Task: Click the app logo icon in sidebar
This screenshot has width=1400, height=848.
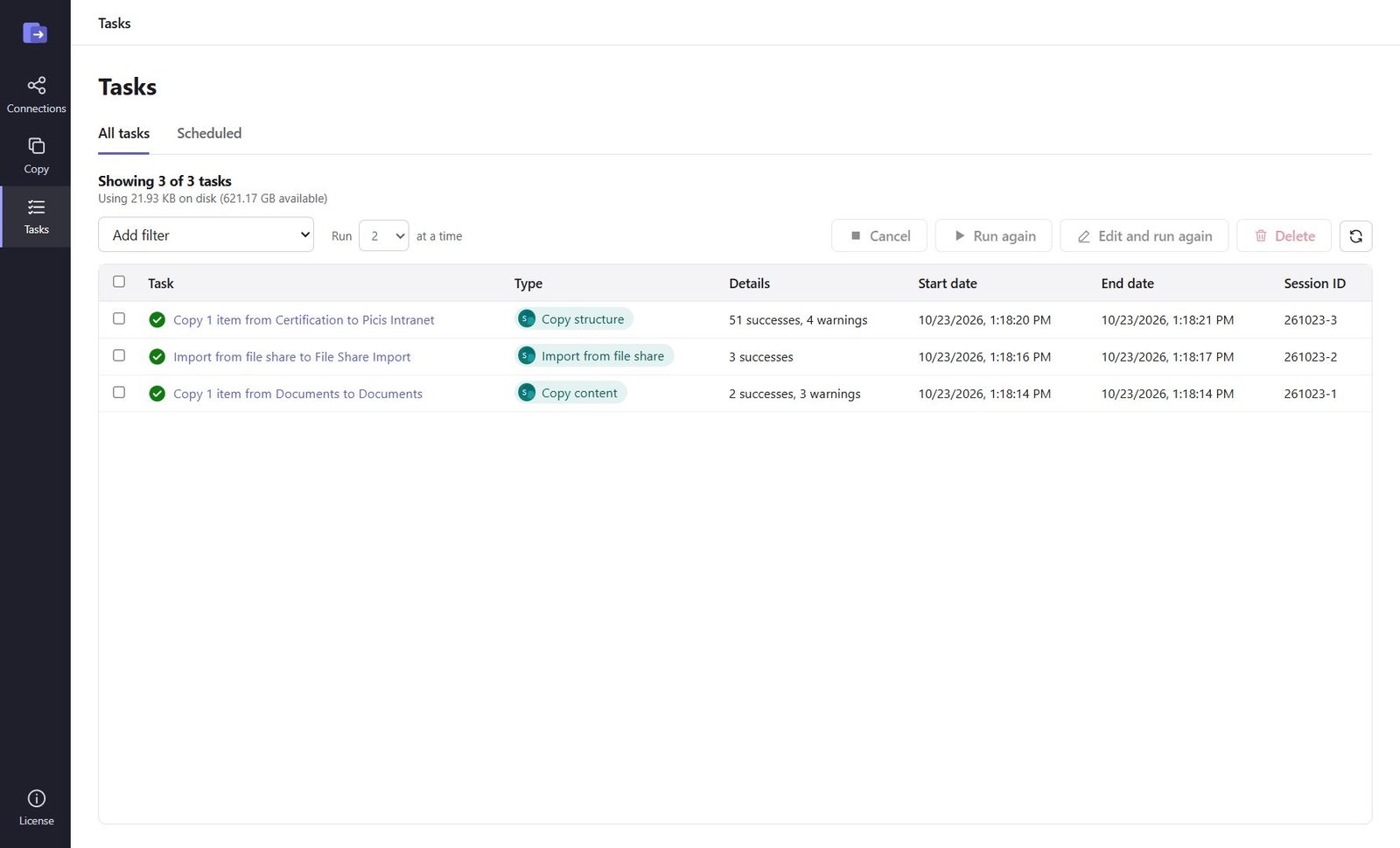Action: coord(35,33)
